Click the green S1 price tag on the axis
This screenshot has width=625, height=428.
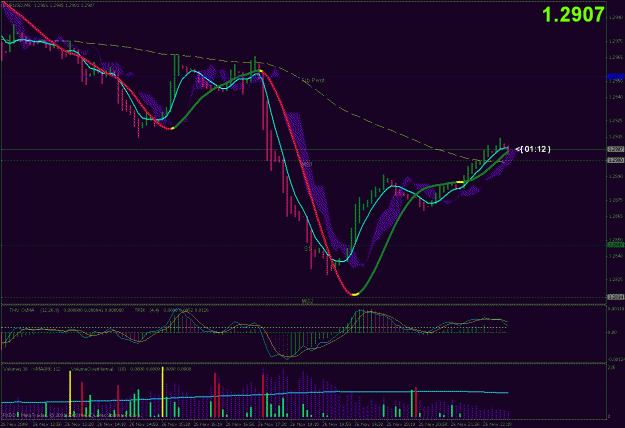pos(616,245)
